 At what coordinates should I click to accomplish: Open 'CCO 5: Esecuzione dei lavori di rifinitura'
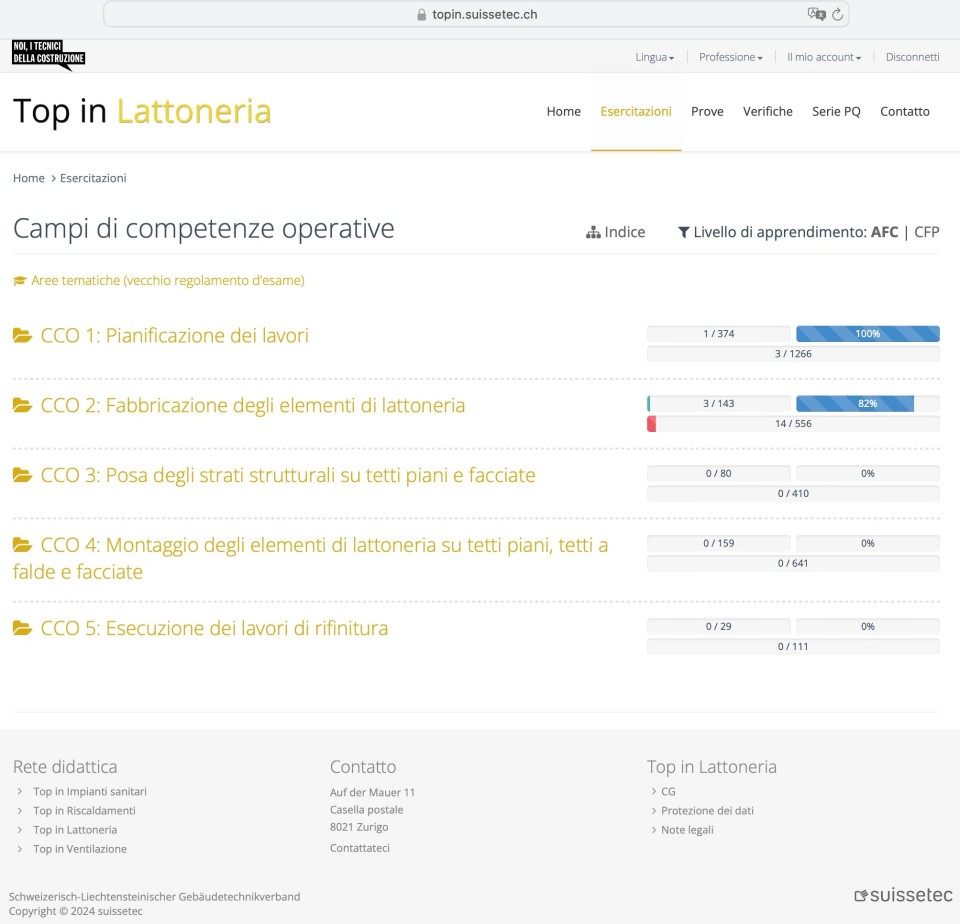[x=214, y=628]
